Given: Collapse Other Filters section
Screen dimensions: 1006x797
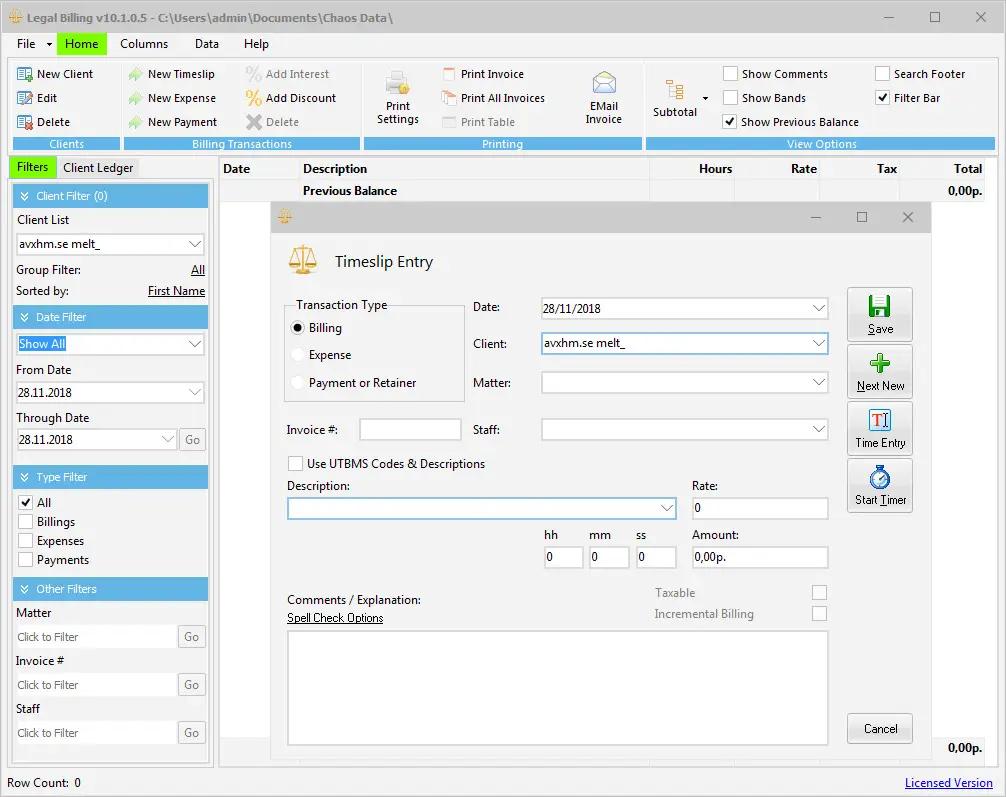Looking at the screenshot, I should (x=24, y=589).
